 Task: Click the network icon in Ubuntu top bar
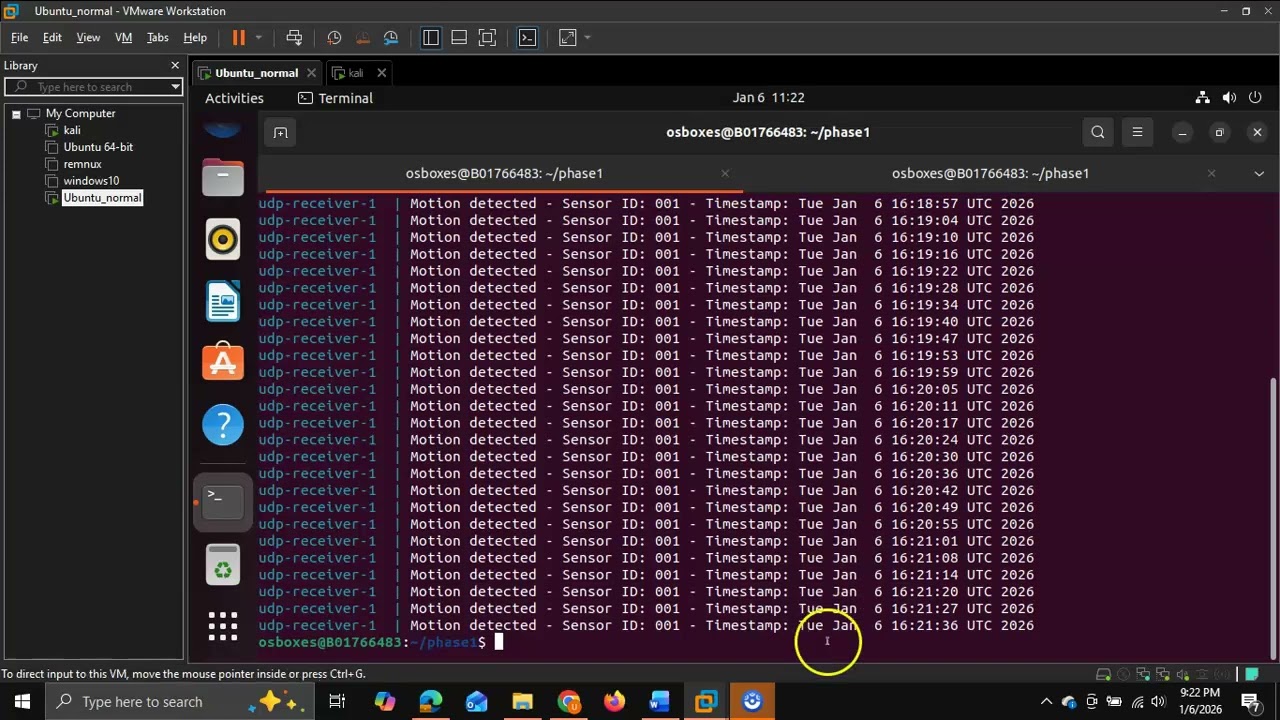[x=1202, y=98]
